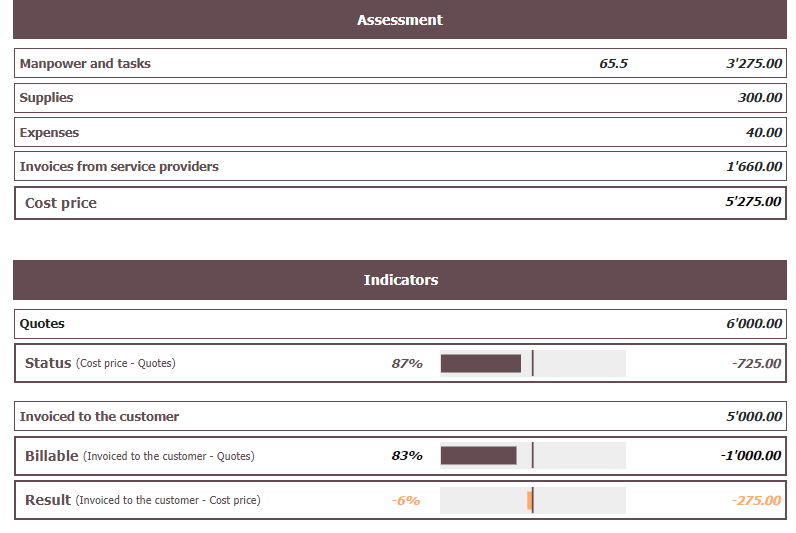The image size is (796, 533).
Task: Click the -6% result percentage
Action: tap(406, 500)
